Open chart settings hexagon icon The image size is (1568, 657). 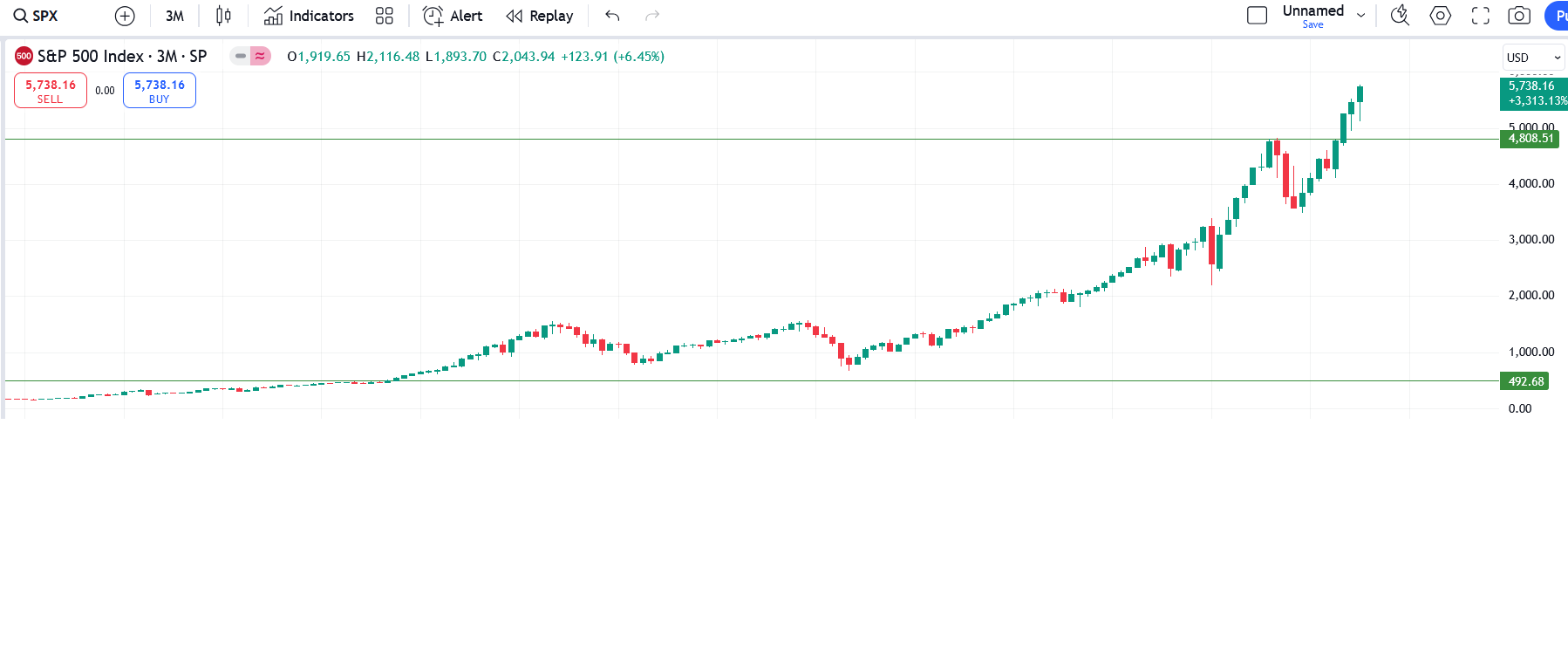point(1441,16)
